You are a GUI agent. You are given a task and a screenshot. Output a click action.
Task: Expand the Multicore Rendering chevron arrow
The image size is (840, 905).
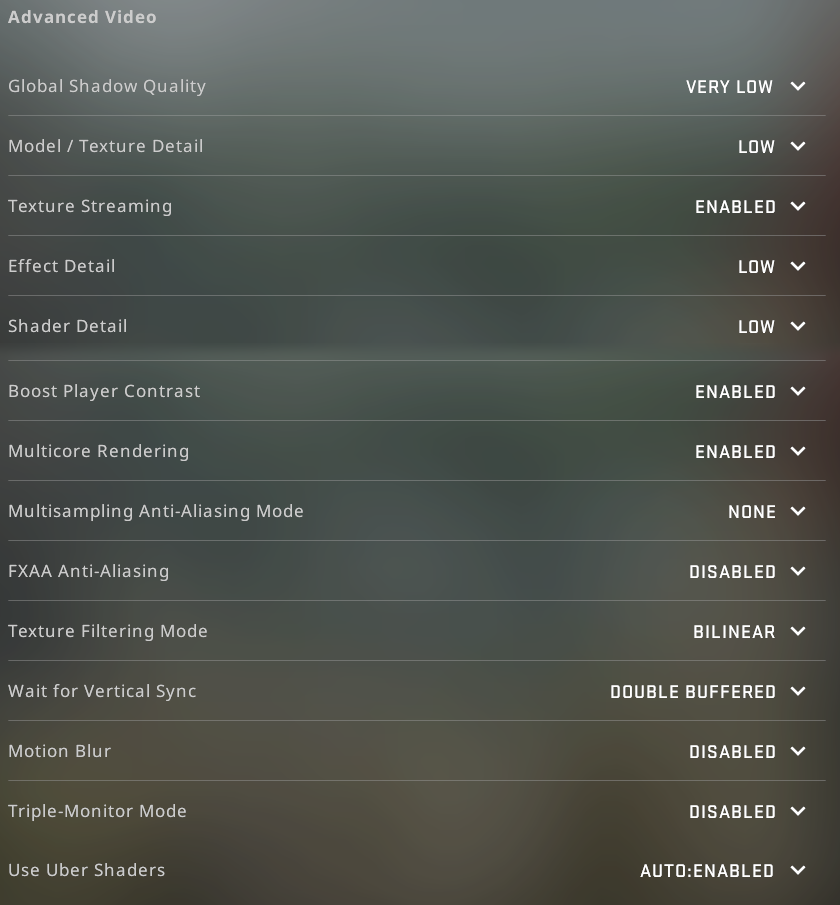click(798, 451)
